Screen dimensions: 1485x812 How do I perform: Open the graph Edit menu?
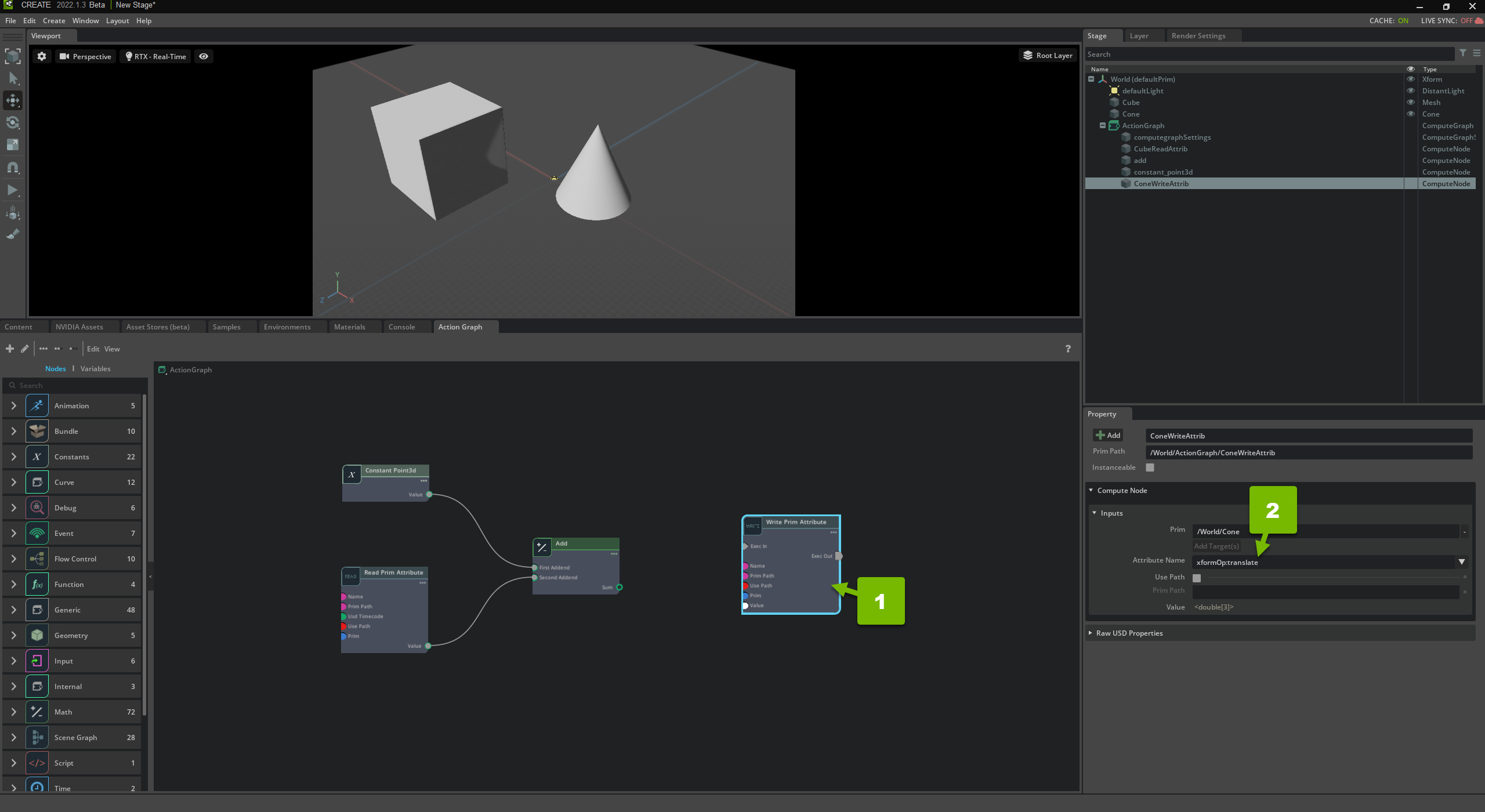point(93,349)
